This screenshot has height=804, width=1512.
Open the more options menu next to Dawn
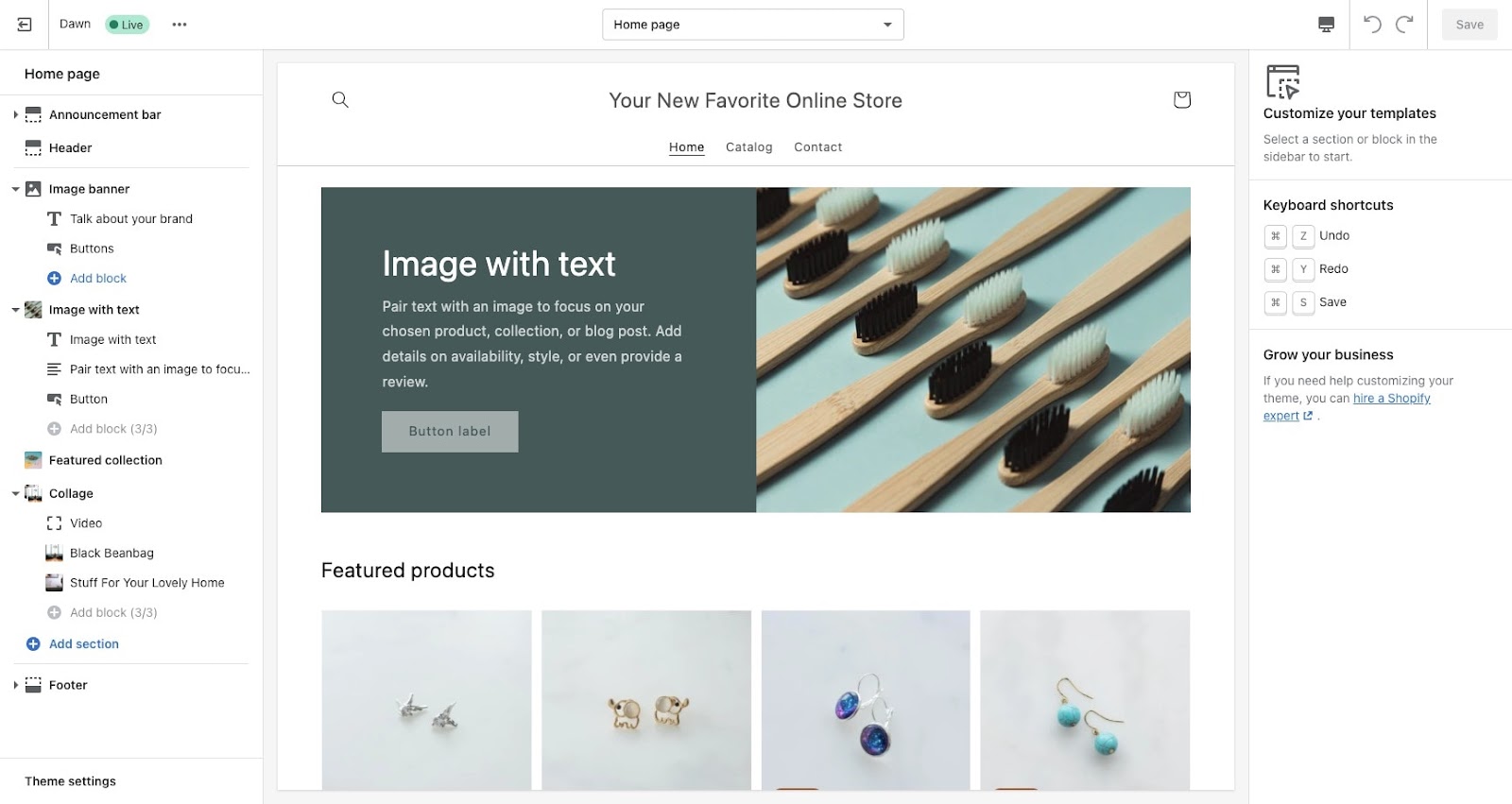[x=179, y=24]
